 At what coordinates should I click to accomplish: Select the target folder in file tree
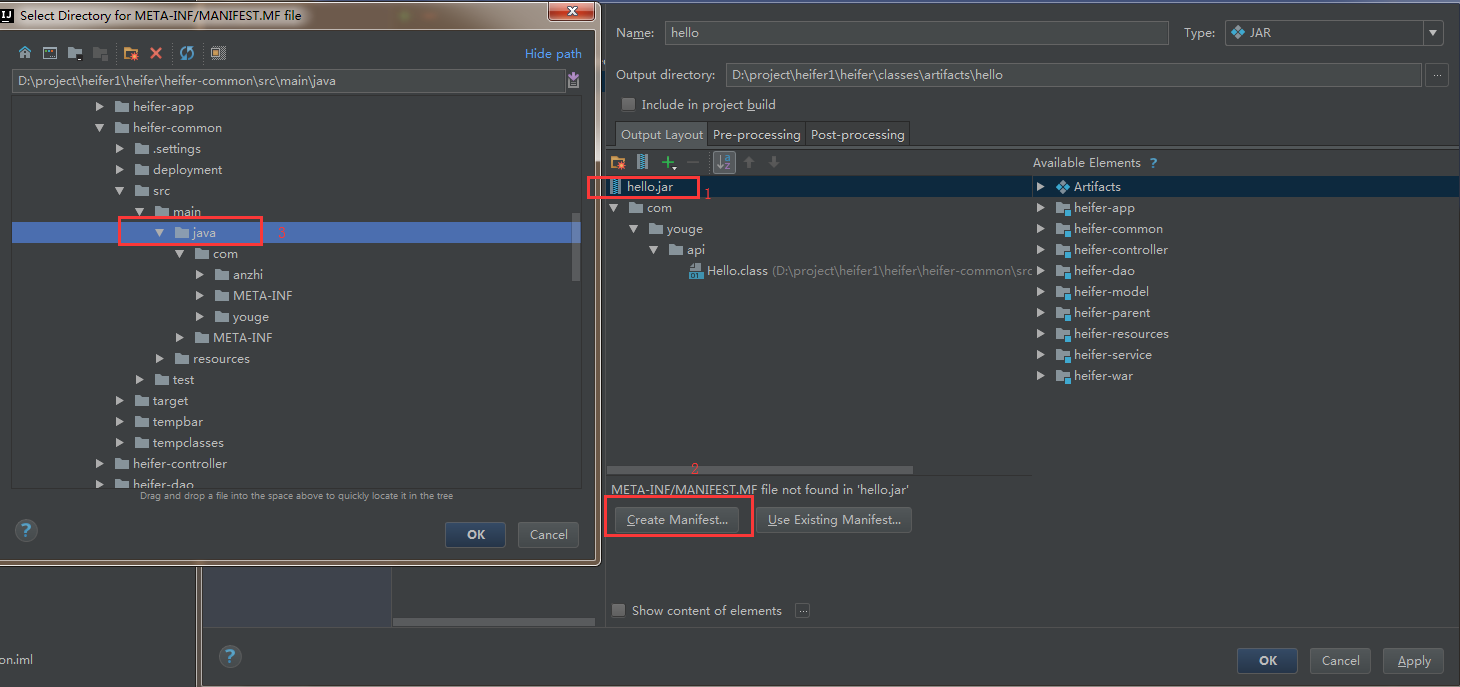coord(170,401)
